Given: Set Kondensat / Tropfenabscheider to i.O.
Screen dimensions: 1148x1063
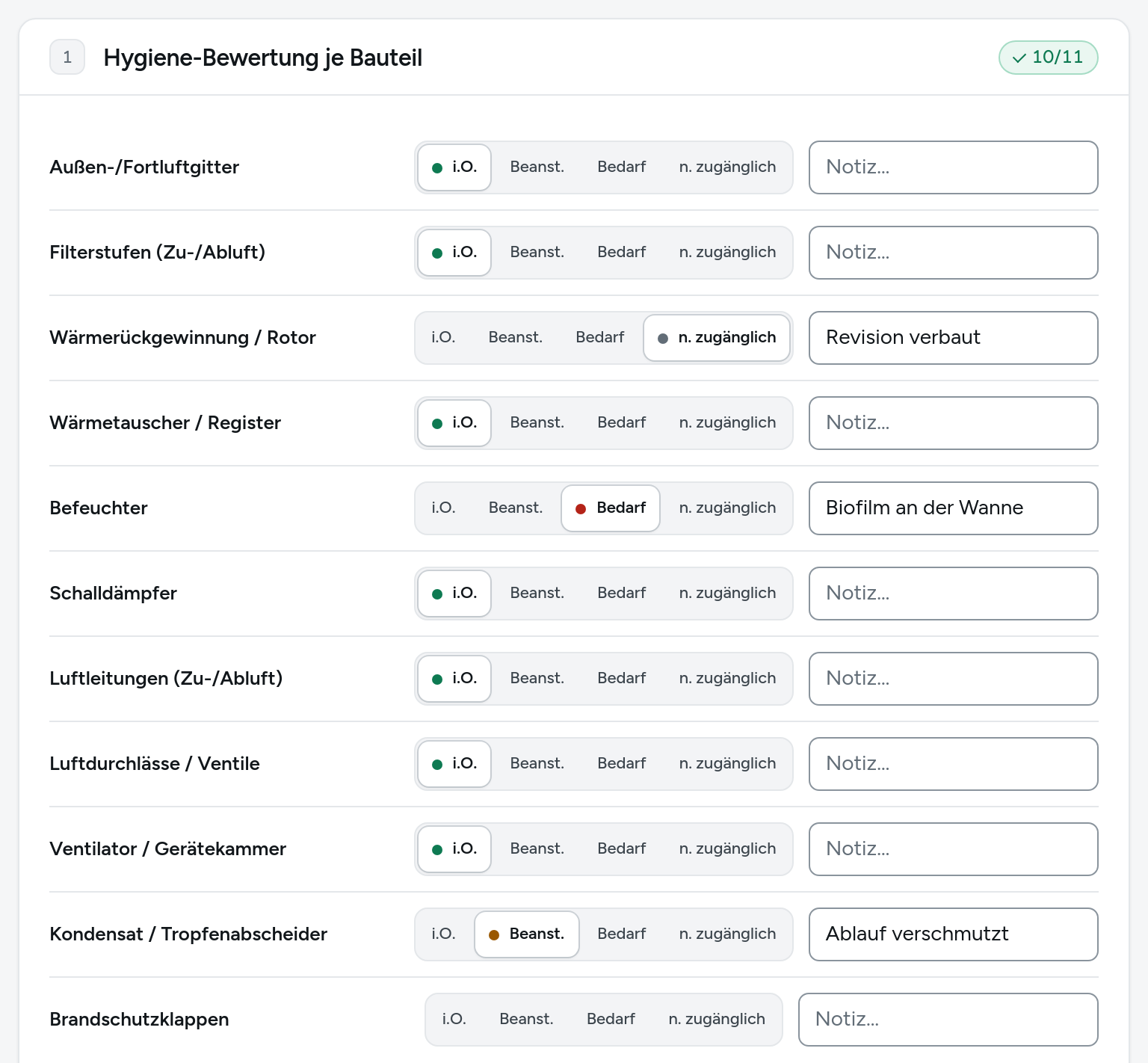Looking at the screenshot, I should pyautogui.click(x=443, y=934).
